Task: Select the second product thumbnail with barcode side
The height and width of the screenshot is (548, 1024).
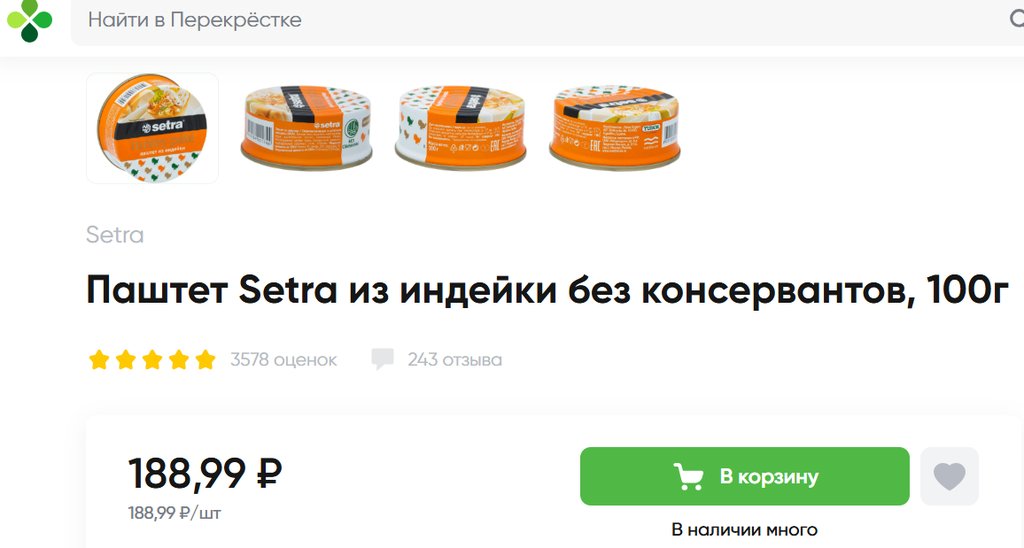Action: coord(306,127)
